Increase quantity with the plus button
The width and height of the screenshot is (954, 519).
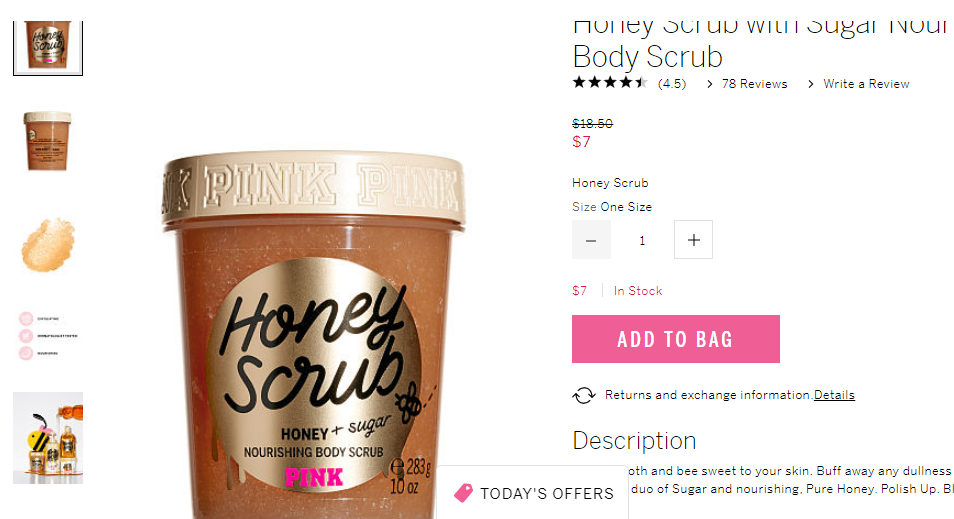coord(693,240)
